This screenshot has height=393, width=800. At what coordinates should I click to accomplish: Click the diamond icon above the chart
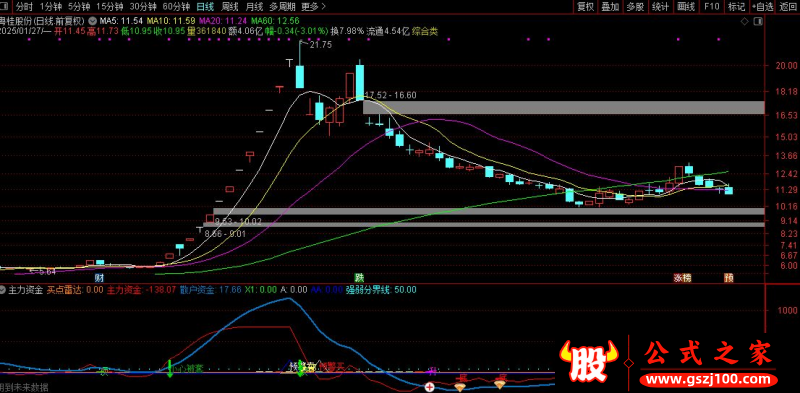point(745,21)
